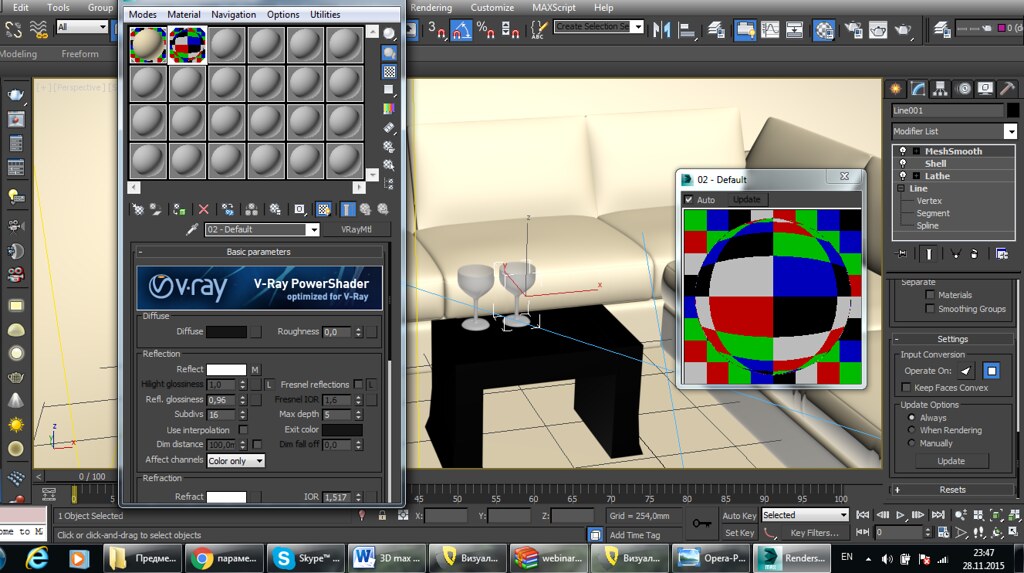Pick material from object with the eyedropper
This screenshot has height=573, width=1024.
point(193,229)
